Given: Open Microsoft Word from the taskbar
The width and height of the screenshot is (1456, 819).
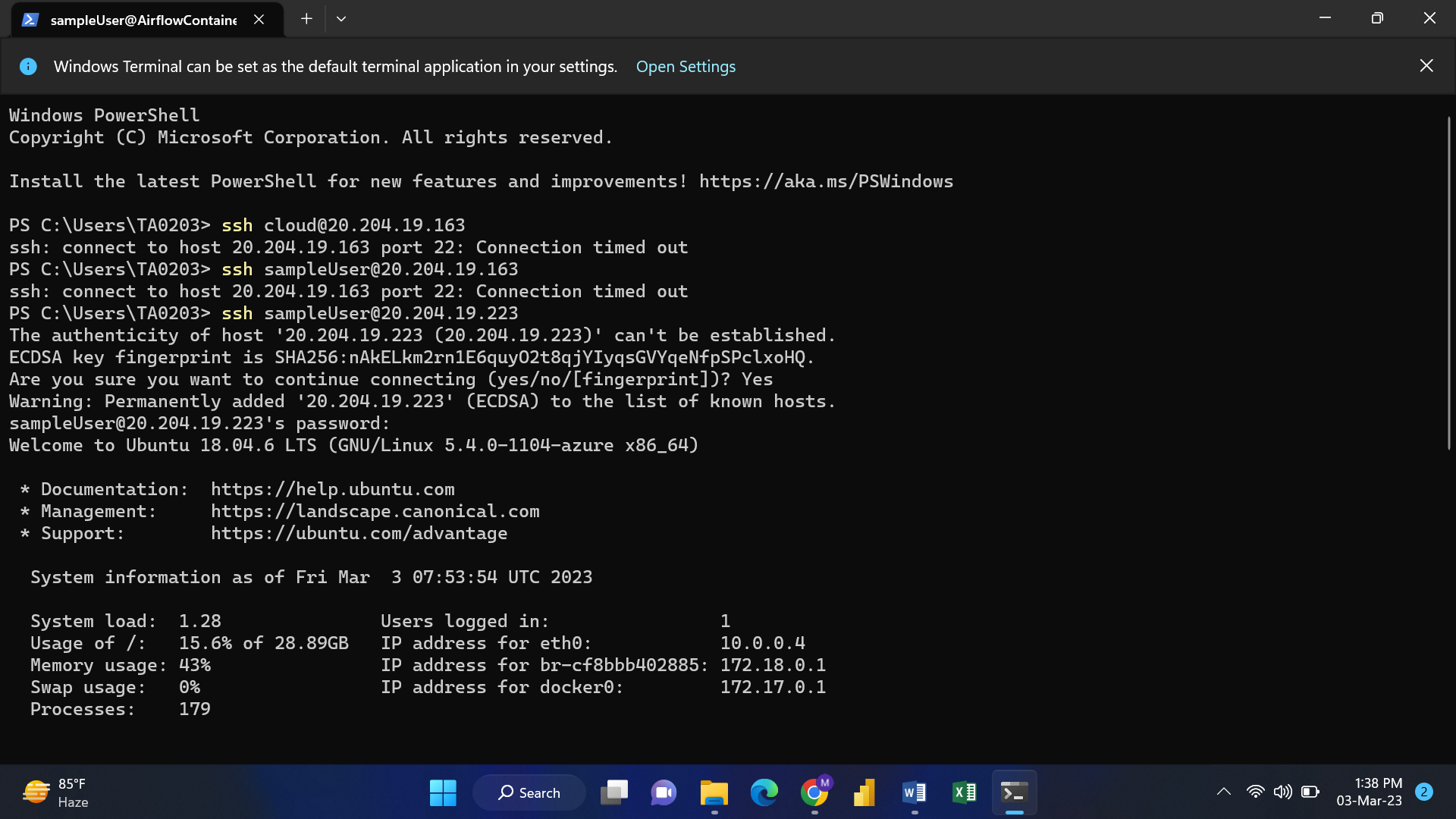Looking at the screenshot, I should coord(915,793).
